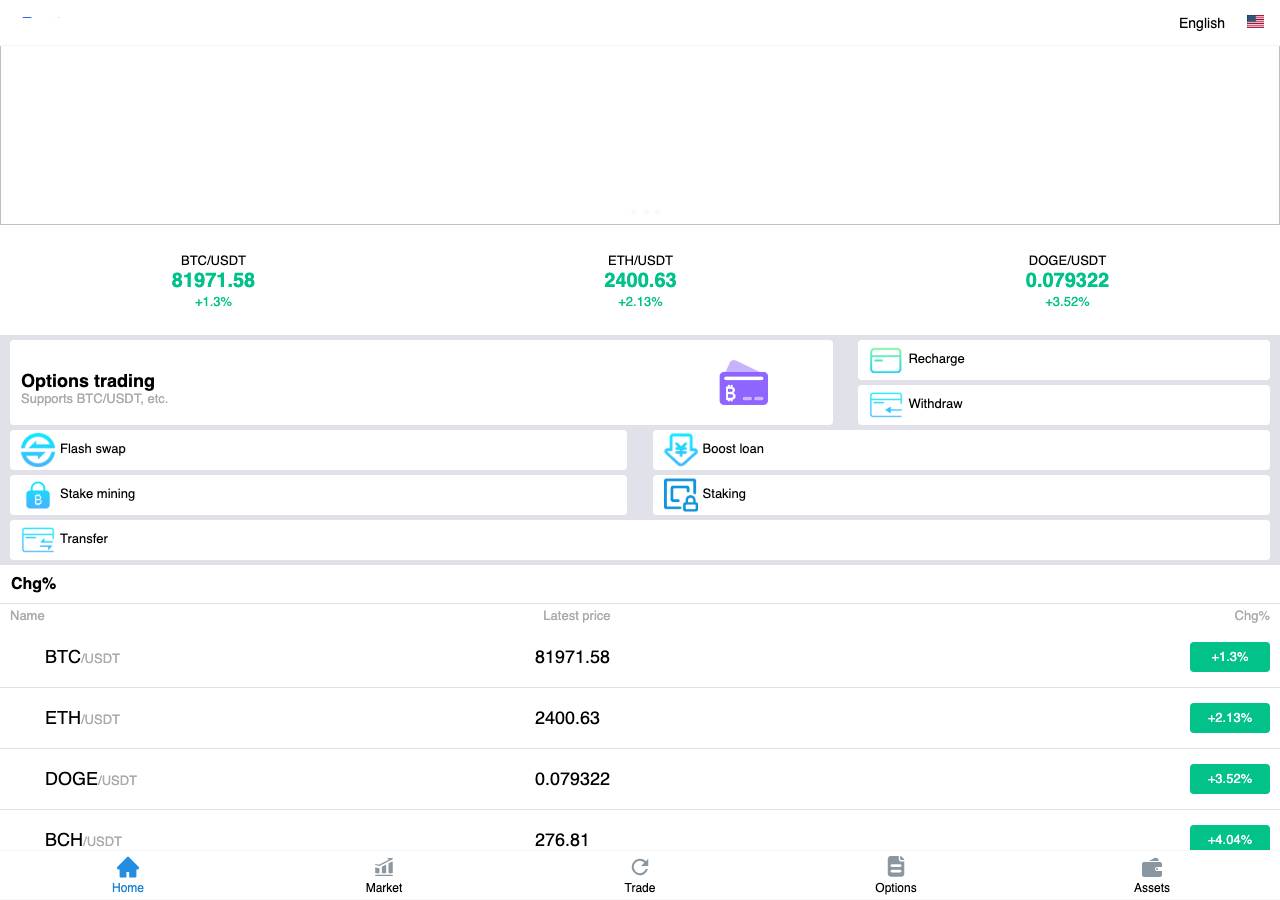Click the 0.079322 price in list

572,779
